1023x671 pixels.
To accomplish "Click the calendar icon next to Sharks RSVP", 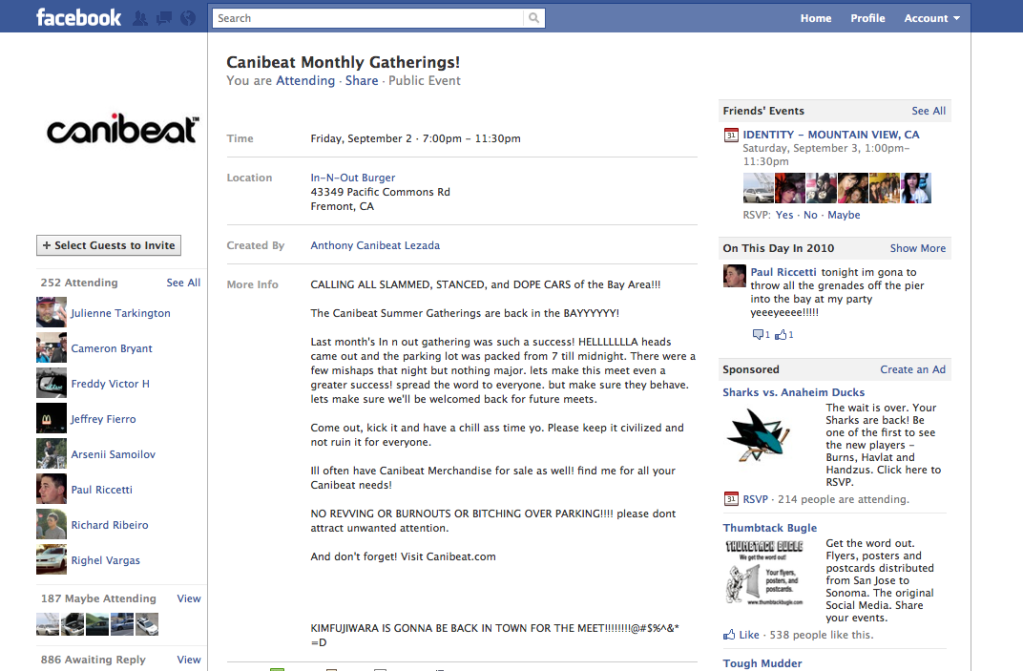I will 731,499.
